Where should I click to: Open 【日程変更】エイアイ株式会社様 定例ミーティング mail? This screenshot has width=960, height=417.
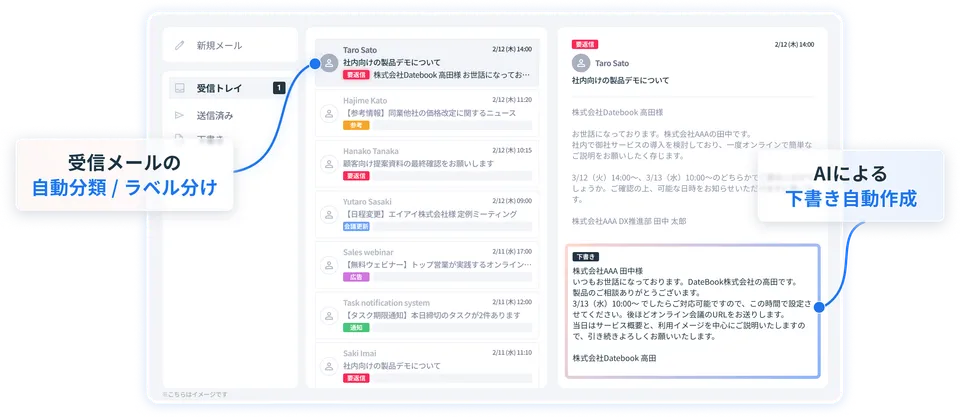(427, 214)
